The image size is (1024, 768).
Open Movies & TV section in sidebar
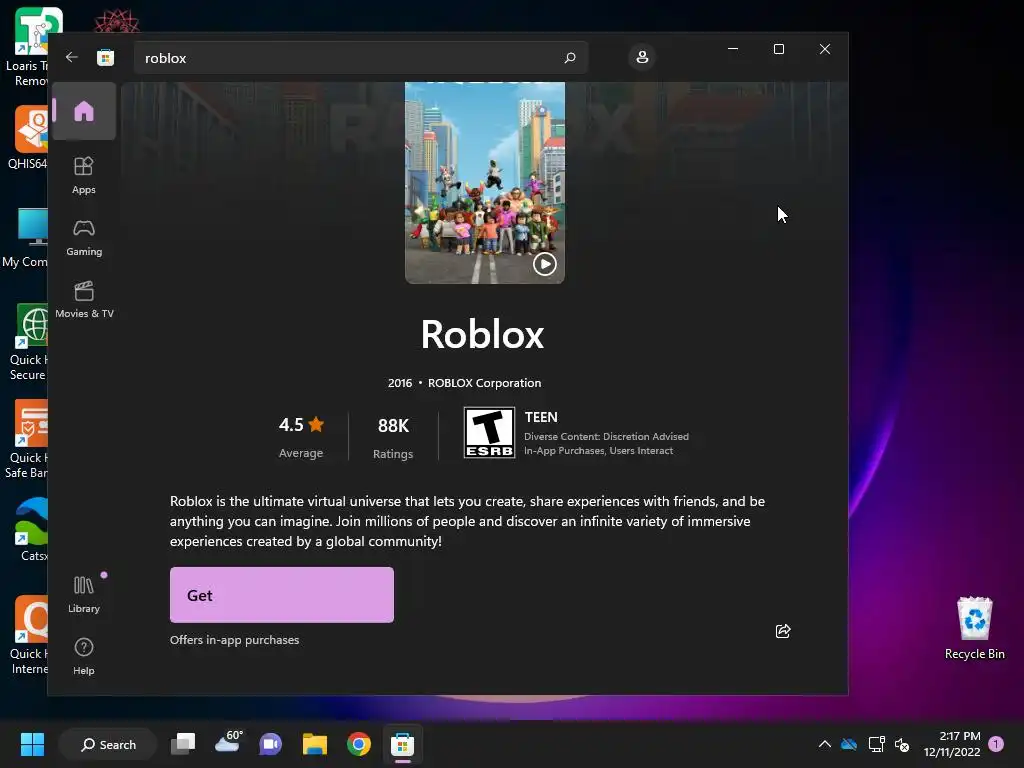coord(84,300)
